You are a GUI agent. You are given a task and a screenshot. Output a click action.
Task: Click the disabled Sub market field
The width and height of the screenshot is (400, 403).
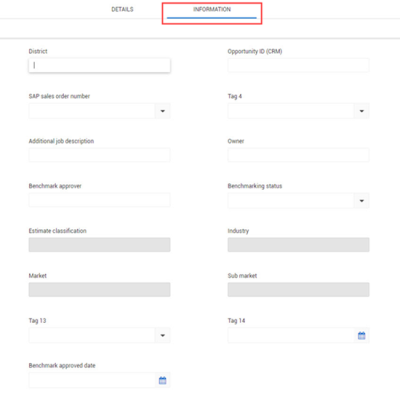click(x=298, y=290)
